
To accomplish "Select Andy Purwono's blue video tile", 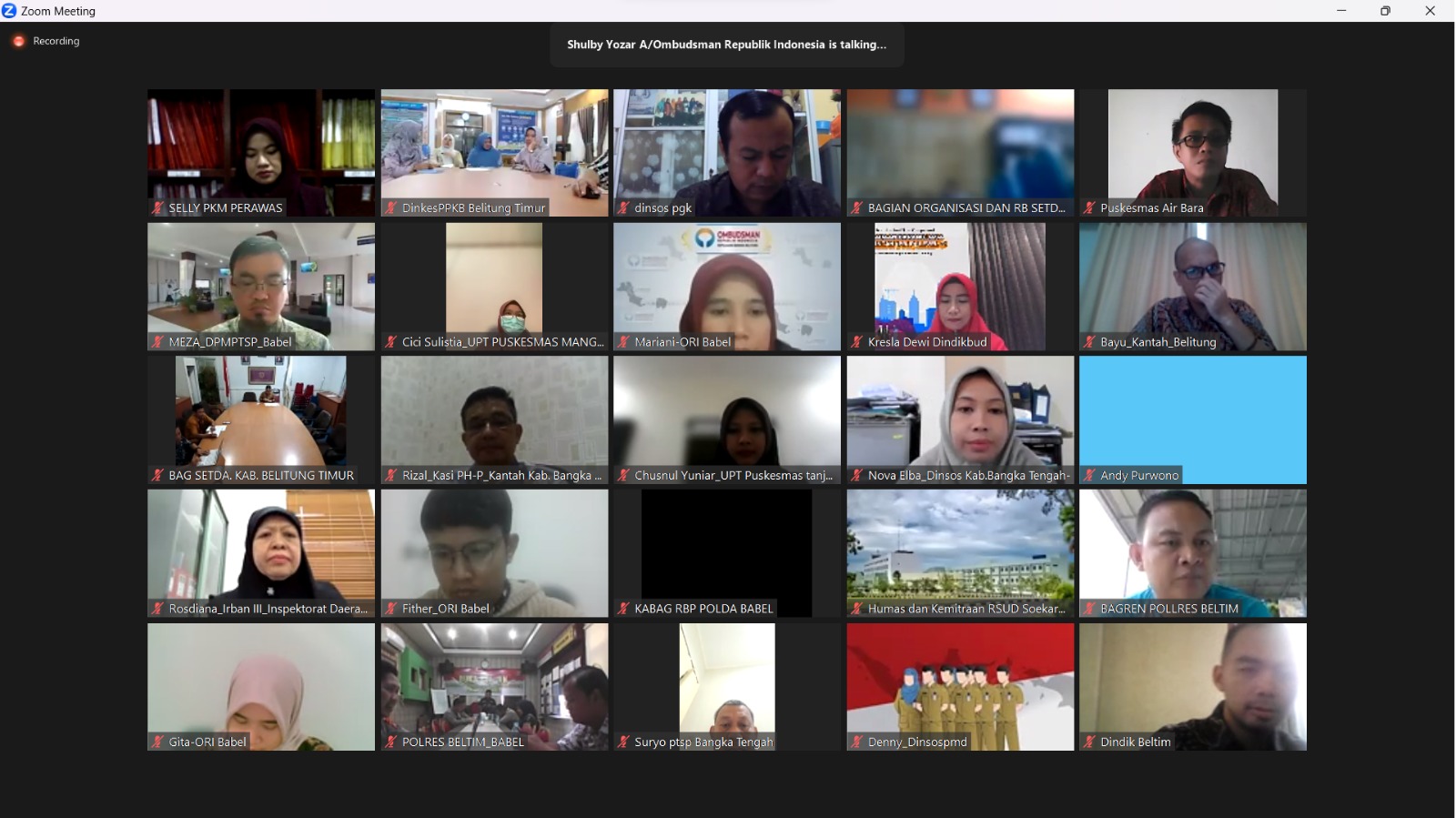I will tap(1192, 414).
